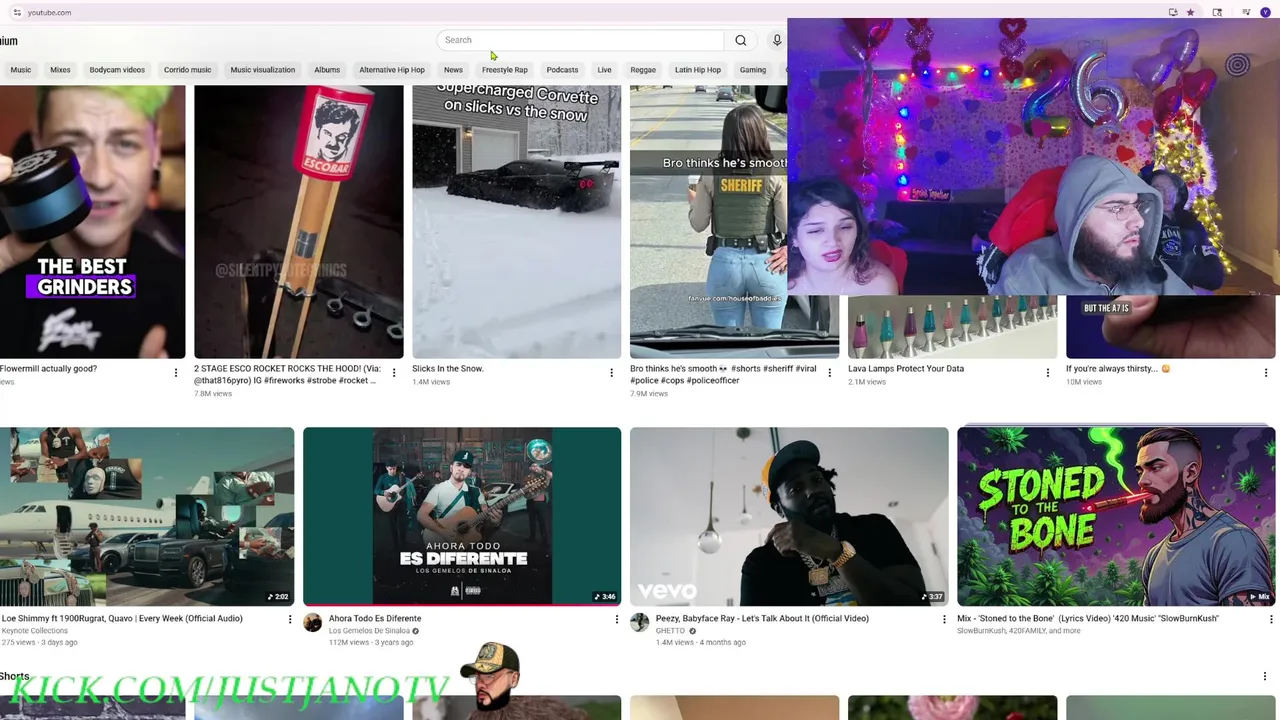The height and width of the screenshot is (720, 1280).
Task: Open more options for Flowermill short
Action: tap(176, 373)
